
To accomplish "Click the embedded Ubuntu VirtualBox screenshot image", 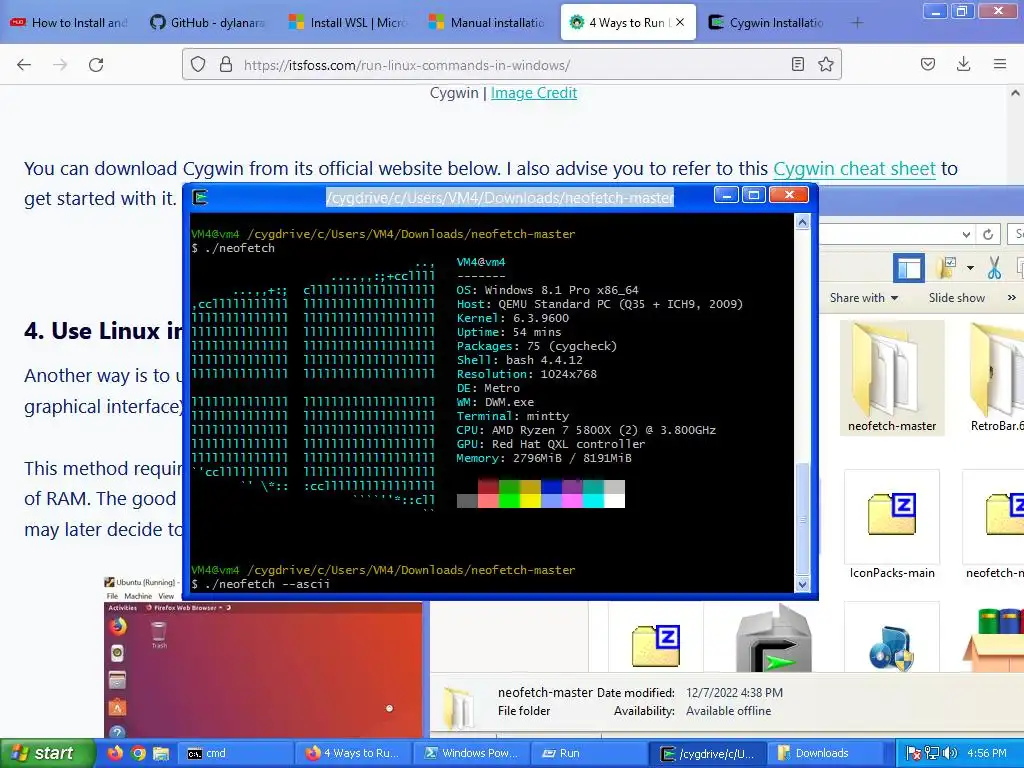I will tap(263, 656).
